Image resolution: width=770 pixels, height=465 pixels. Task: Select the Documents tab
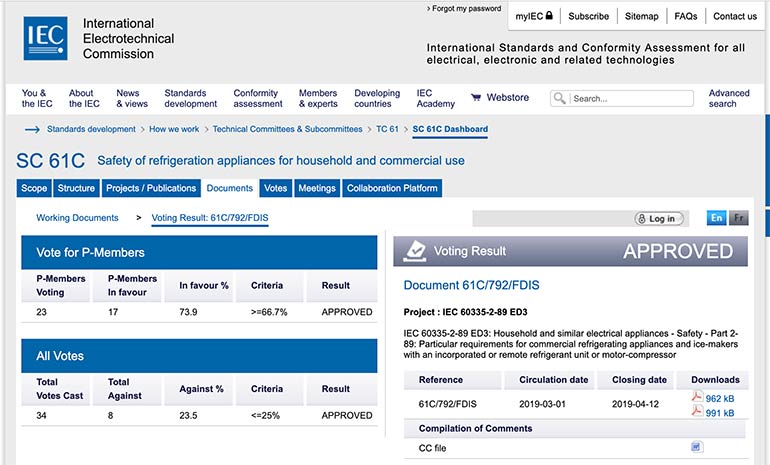[229, 188]
